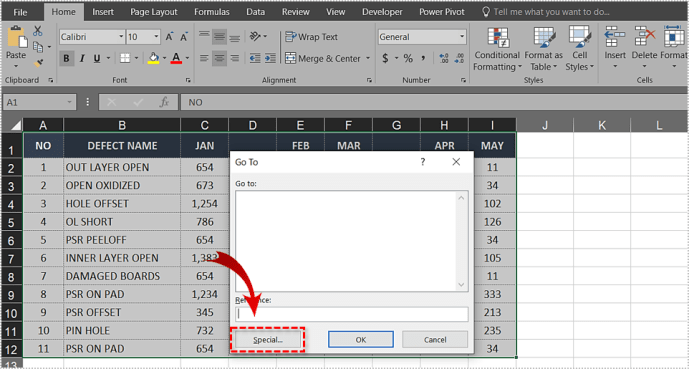Open the Merge & Center dropdown arrow
This screenshot has width=689, height=369.
tap(368, 58)
